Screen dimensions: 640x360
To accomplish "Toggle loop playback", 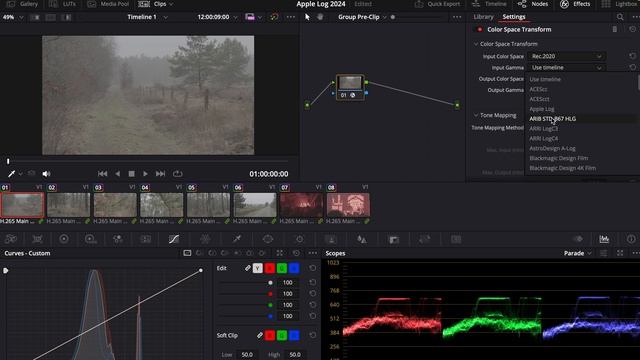I will (178, 174).
